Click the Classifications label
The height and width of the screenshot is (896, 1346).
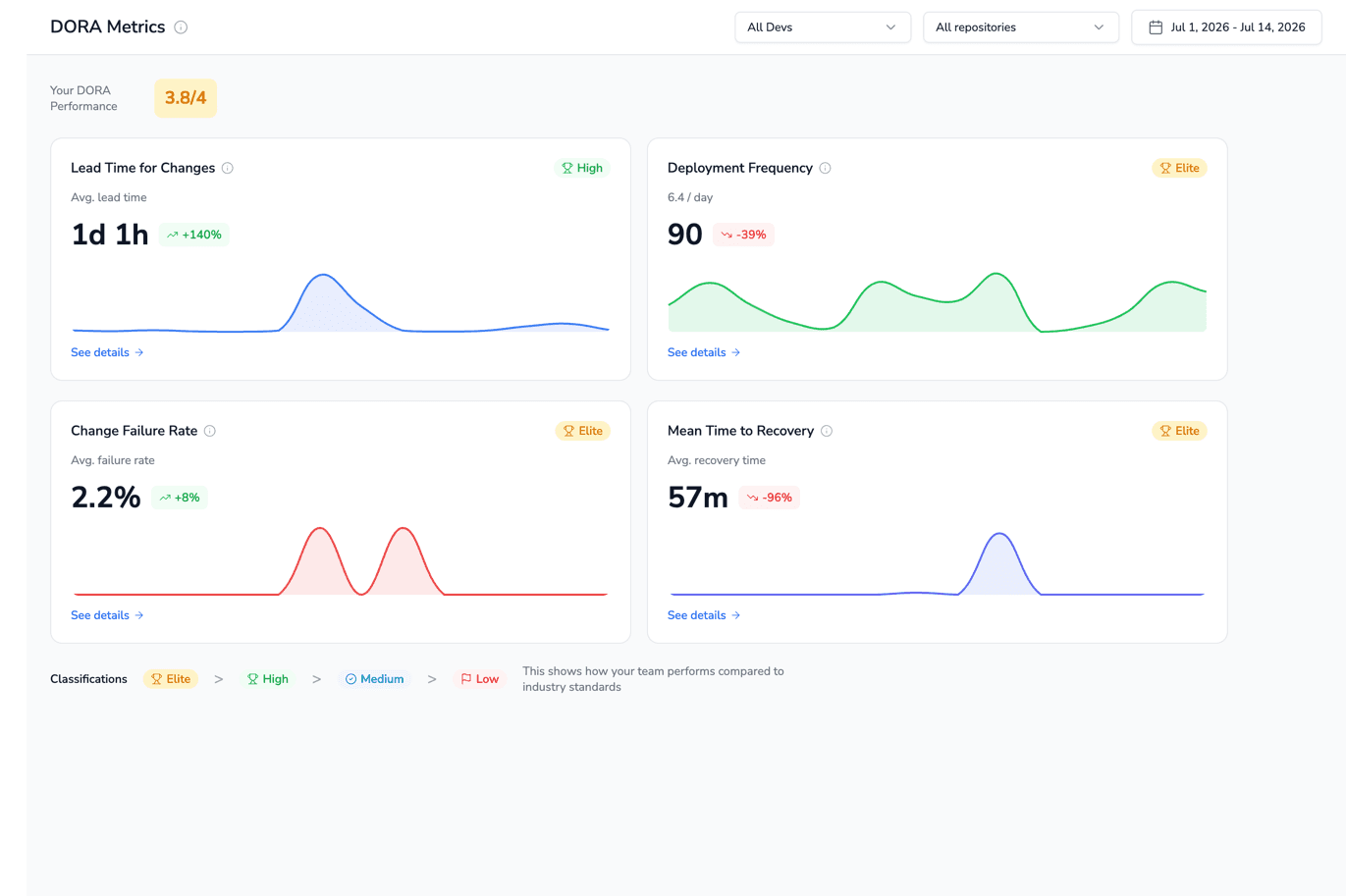[x=88, y=679]
